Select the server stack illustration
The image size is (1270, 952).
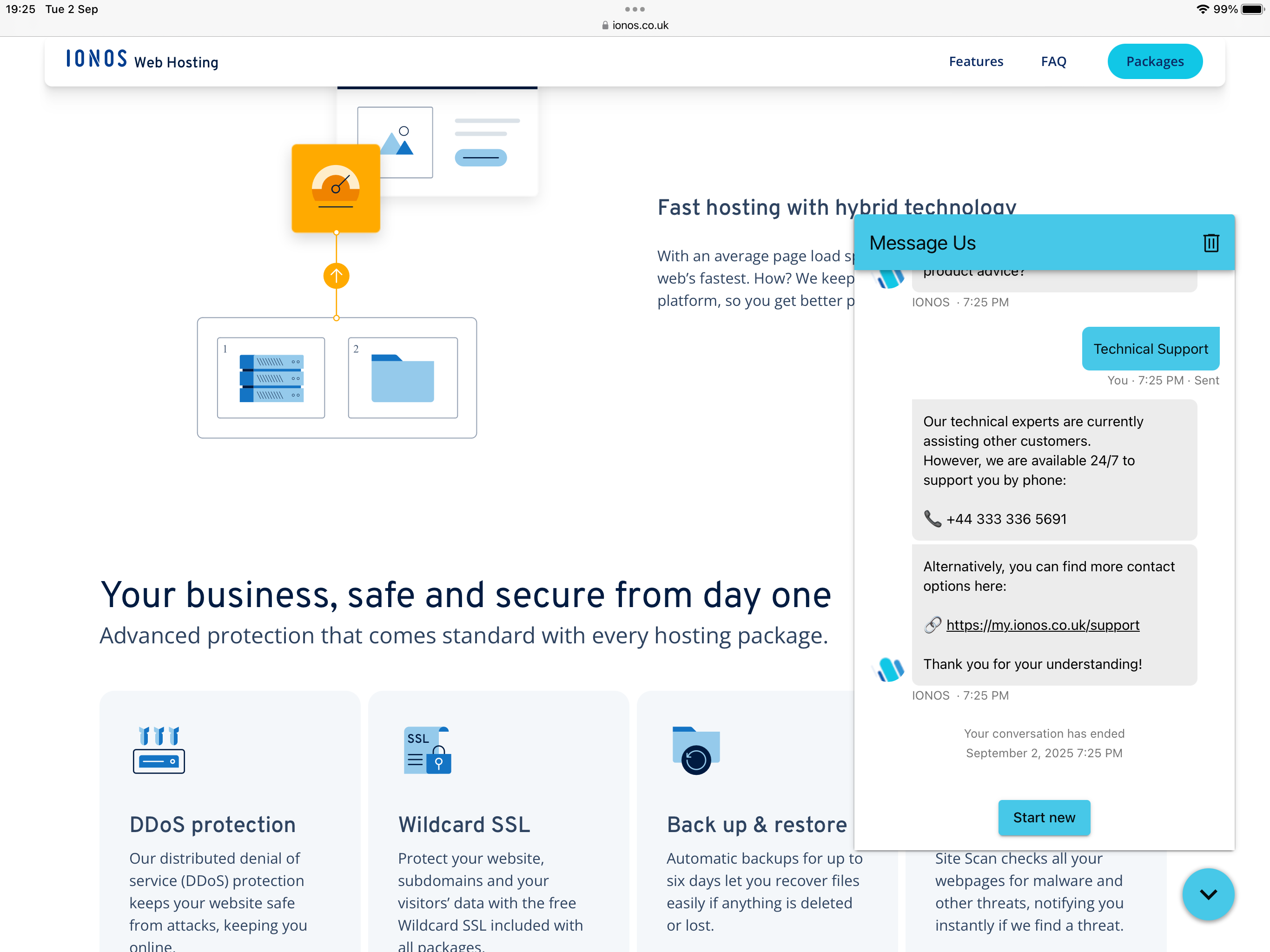[271, 378]
